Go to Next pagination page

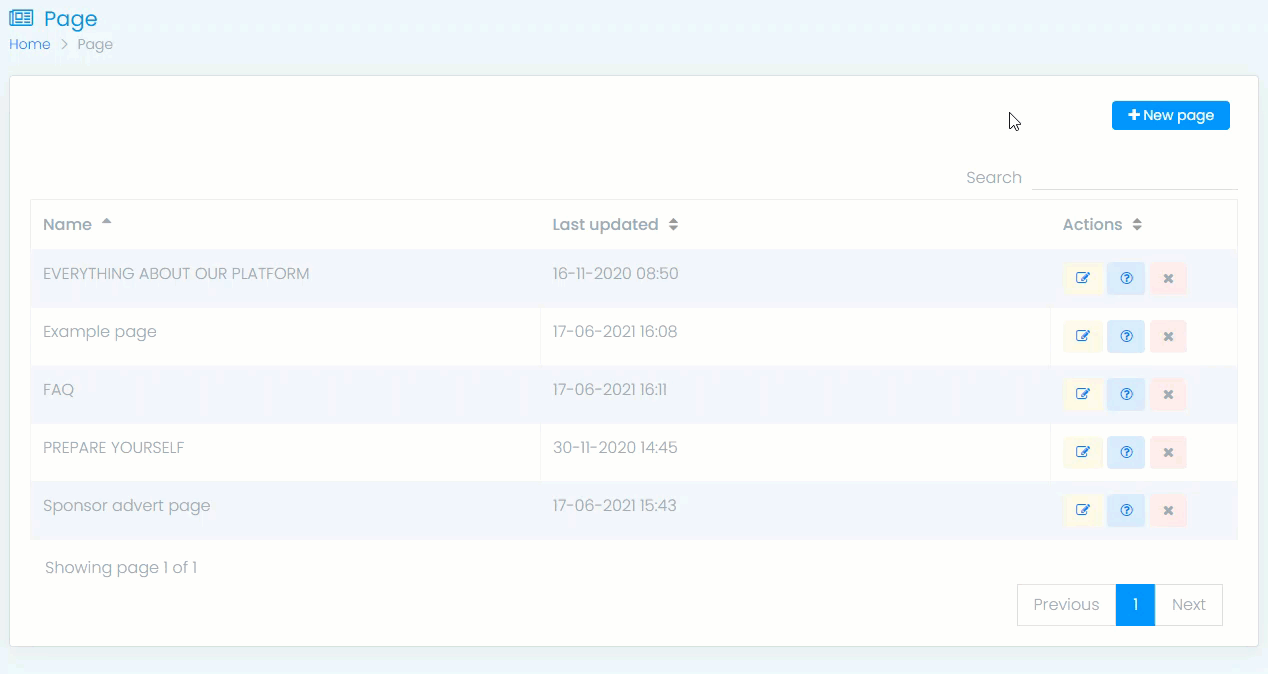click(x=1189, y=605)
